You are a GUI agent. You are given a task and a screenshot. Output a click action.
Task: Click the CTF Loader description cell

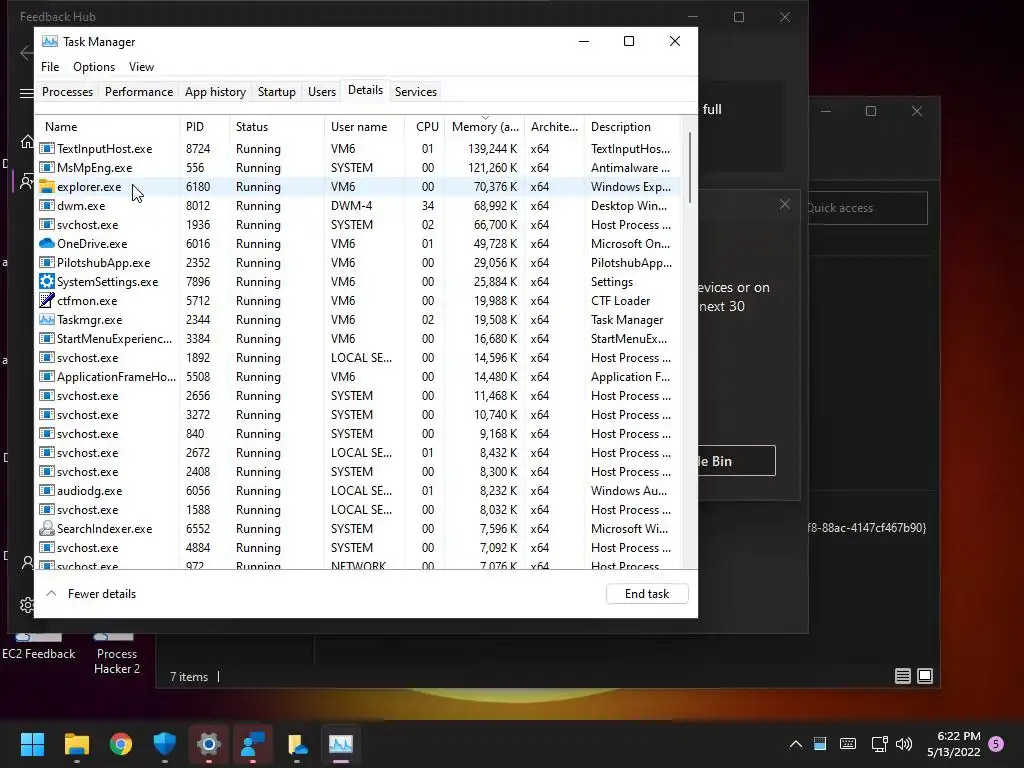tap(620, 300)
